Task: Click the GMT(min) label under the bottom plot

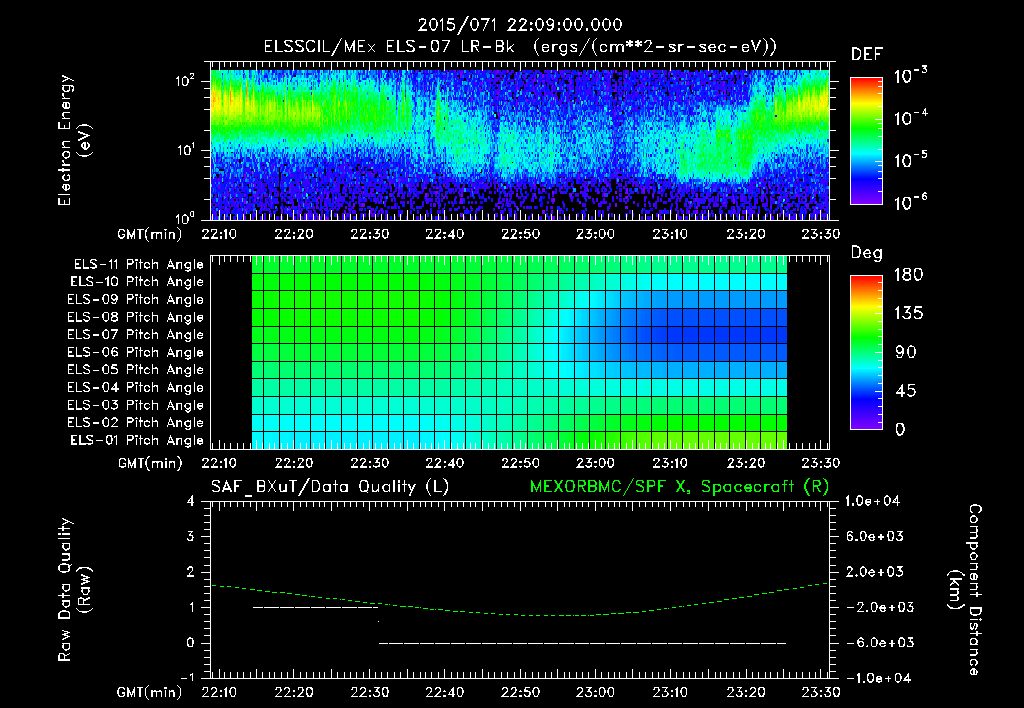Action: [x=150, y=692]
